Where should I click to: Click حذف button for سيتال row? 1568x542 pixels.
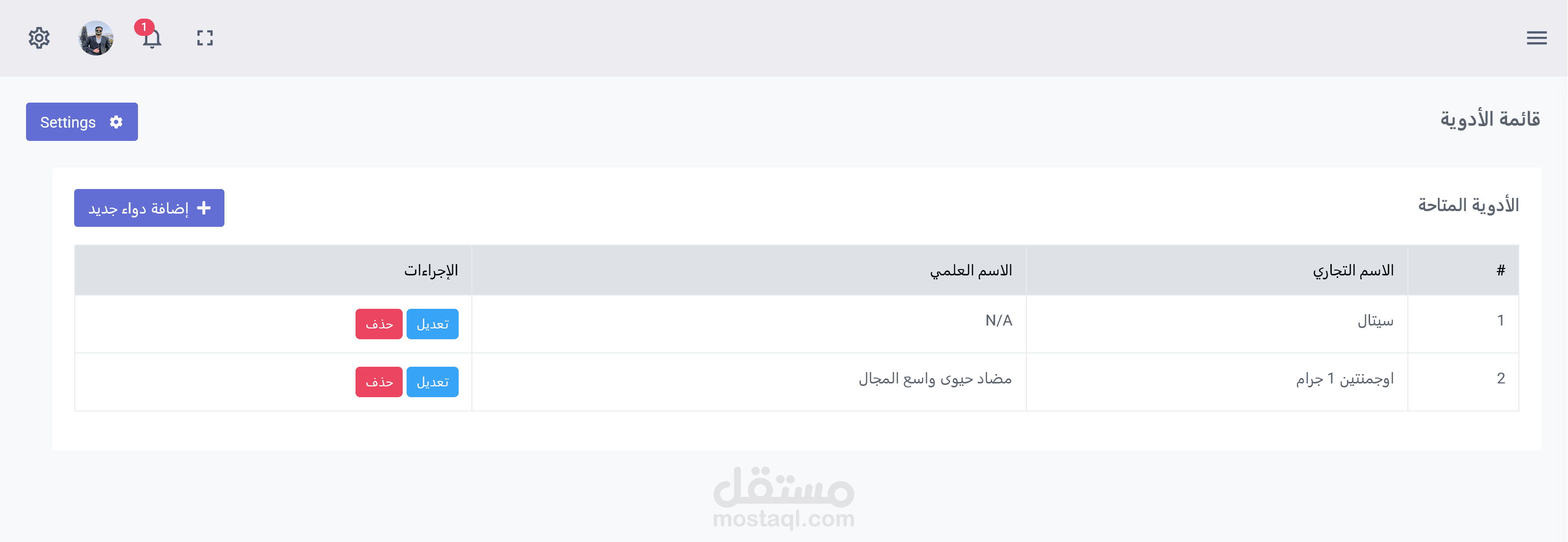(379, 324)
